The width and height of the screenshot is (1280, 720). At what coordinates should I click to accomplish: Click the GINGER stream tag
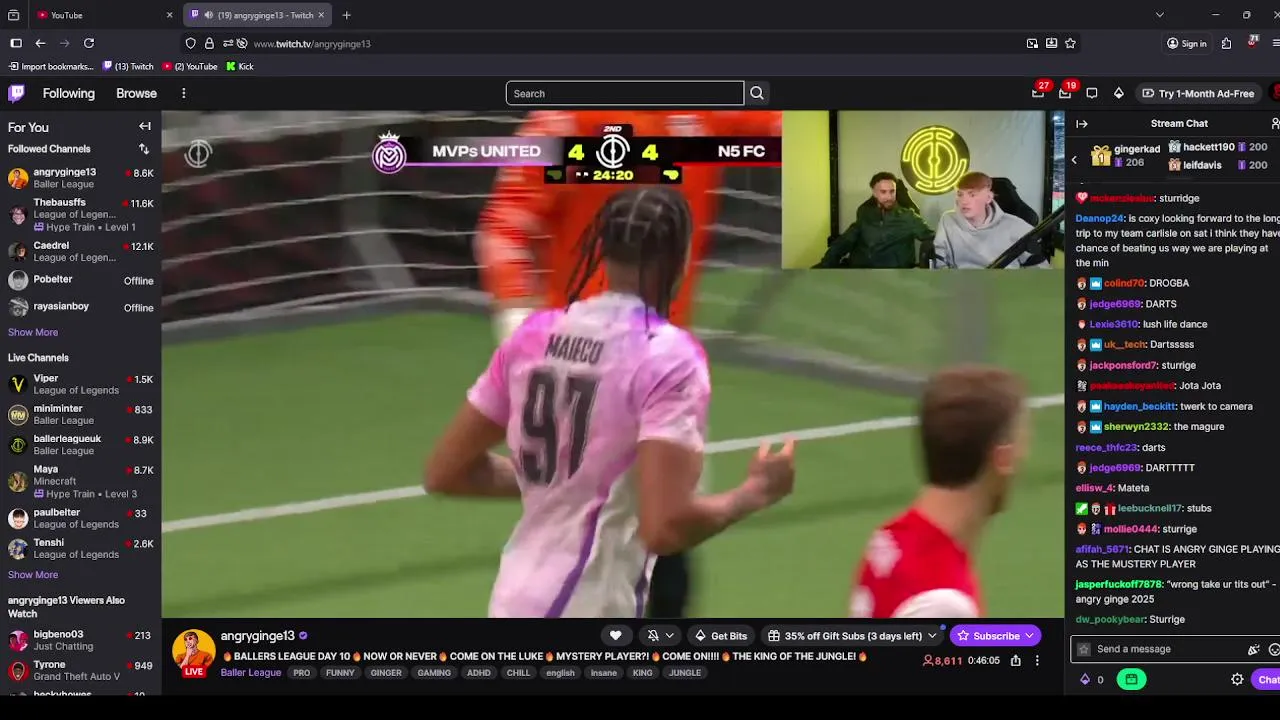386,673
